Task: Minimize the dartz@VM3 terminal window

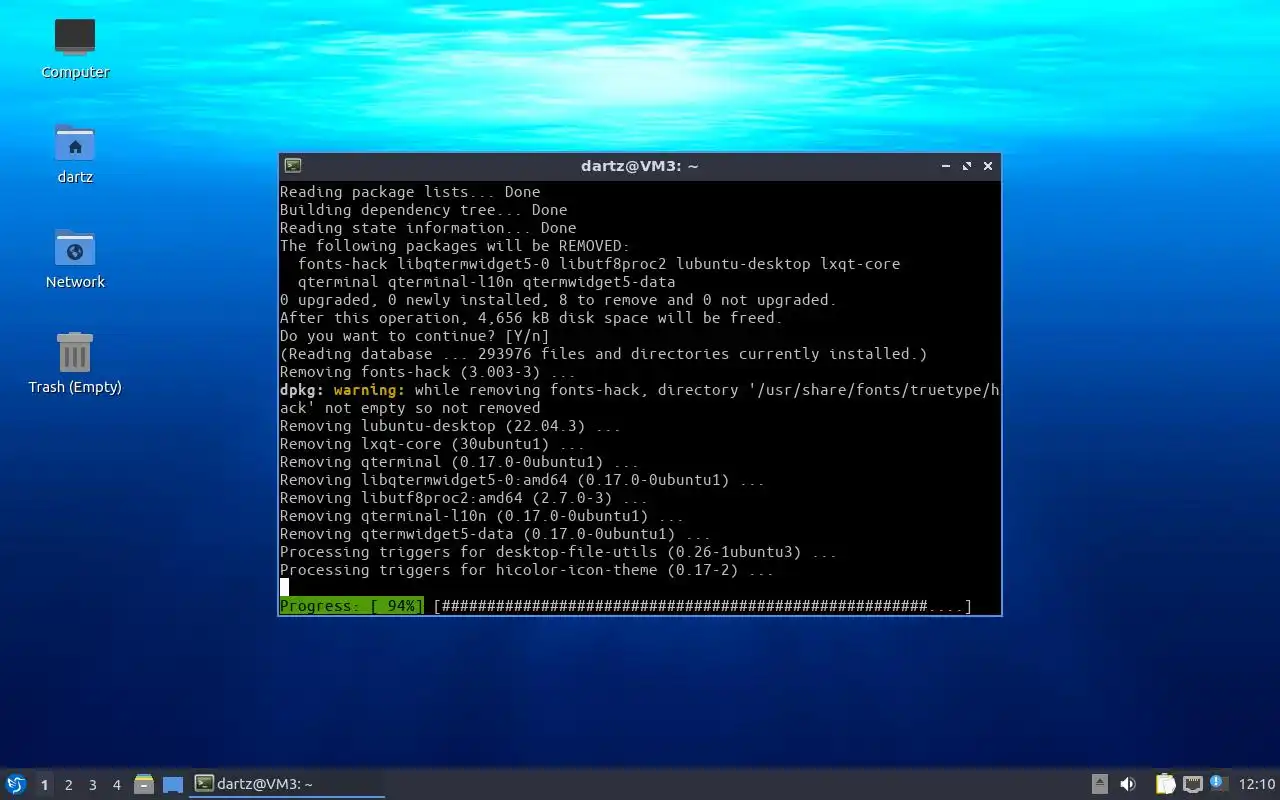Action: (x=946, y=166)
